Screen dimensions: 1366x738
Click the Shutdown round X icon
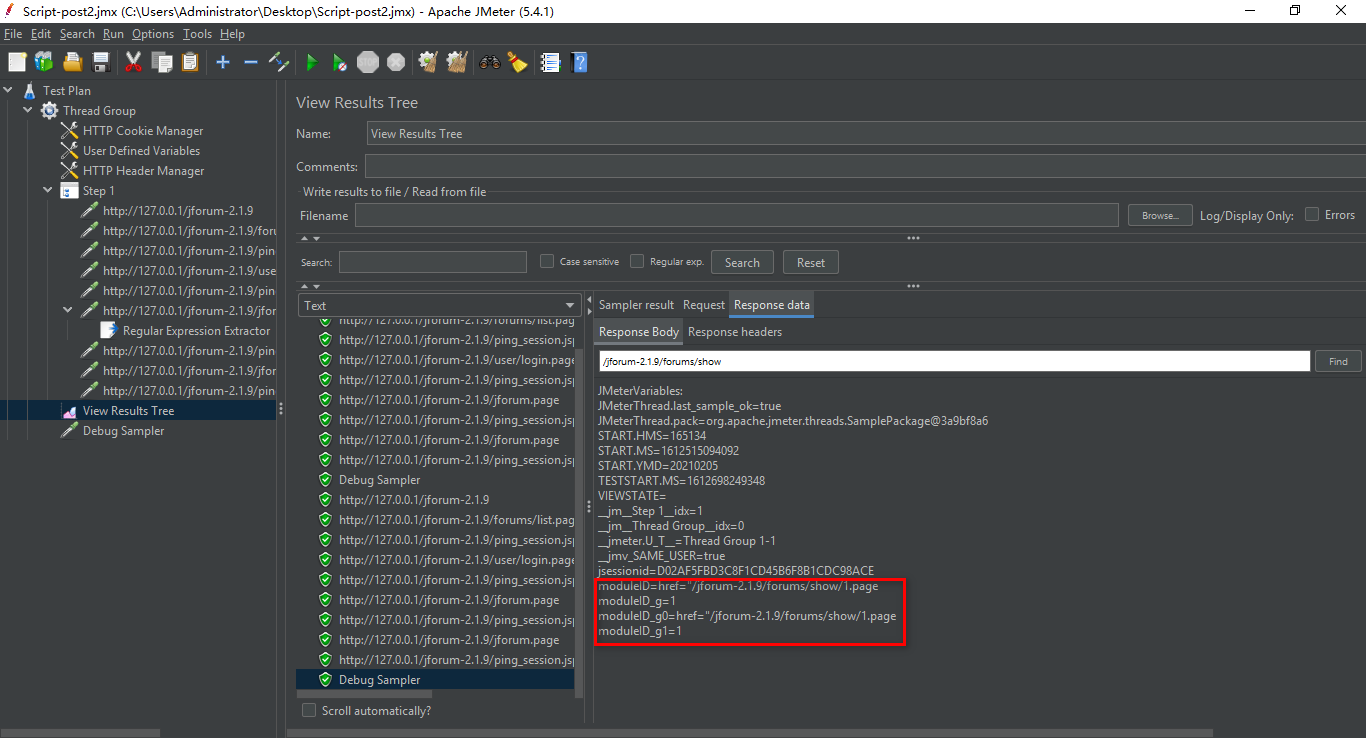tap(396, 62)
